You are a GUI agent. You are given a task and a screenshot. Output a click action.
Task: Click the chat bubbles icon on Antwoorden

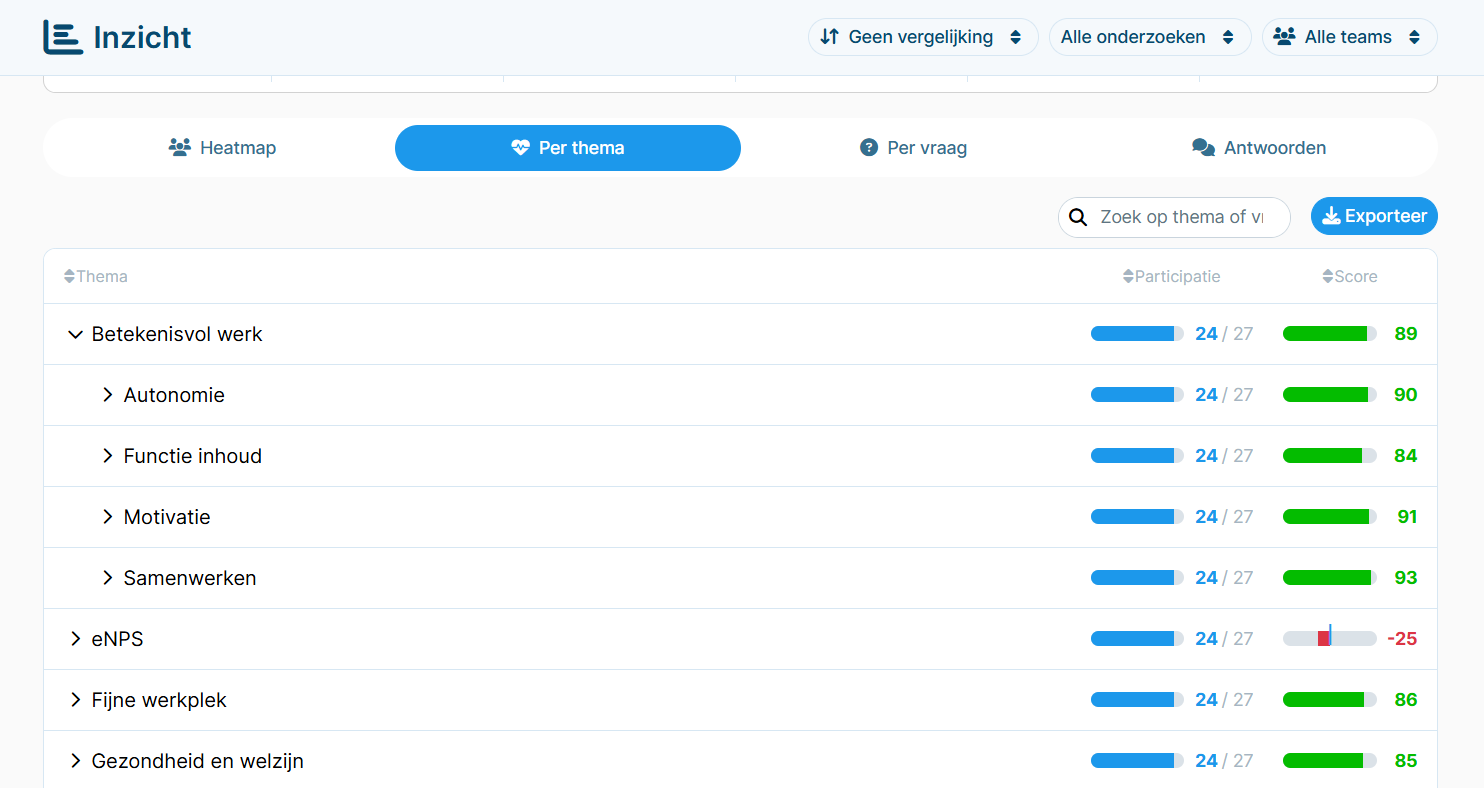pyautogui.click(x=1203, y=148)
